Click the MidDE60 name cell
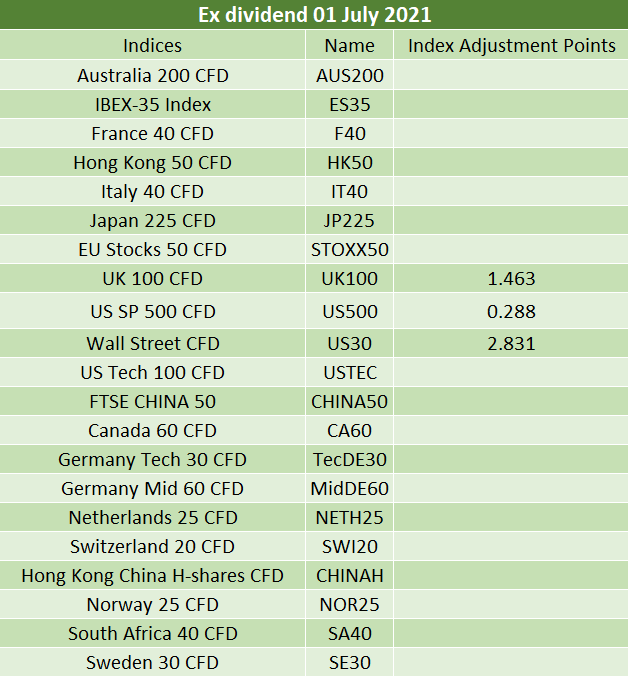628x676 pixels. click(x=350, y=488)
